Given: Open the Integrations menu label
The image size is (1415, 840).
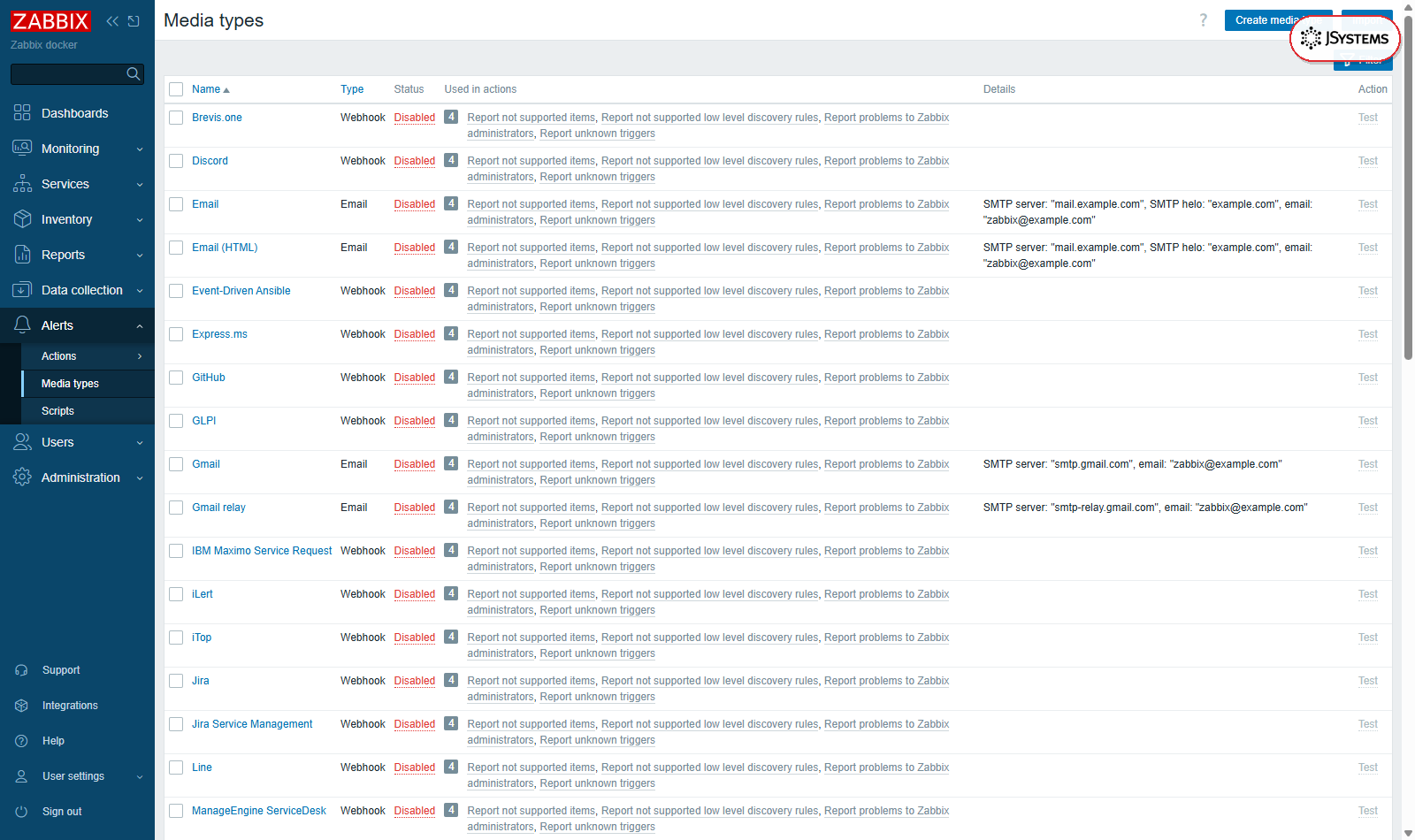Looking at the screenshot, I should pyautogui.click(x=70, y=706).
